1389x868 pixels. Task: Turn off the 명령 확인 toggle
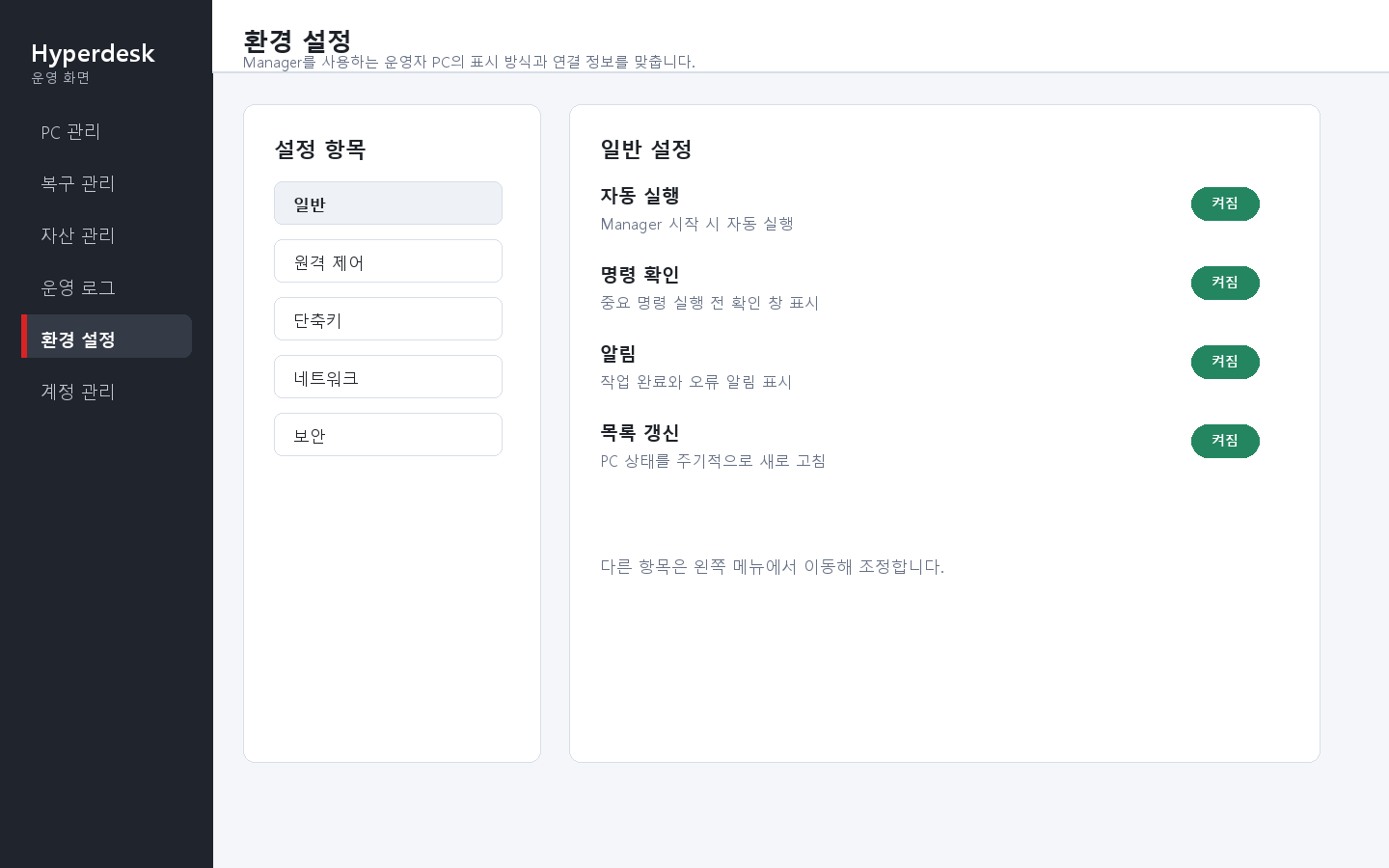coord(1225,283)
